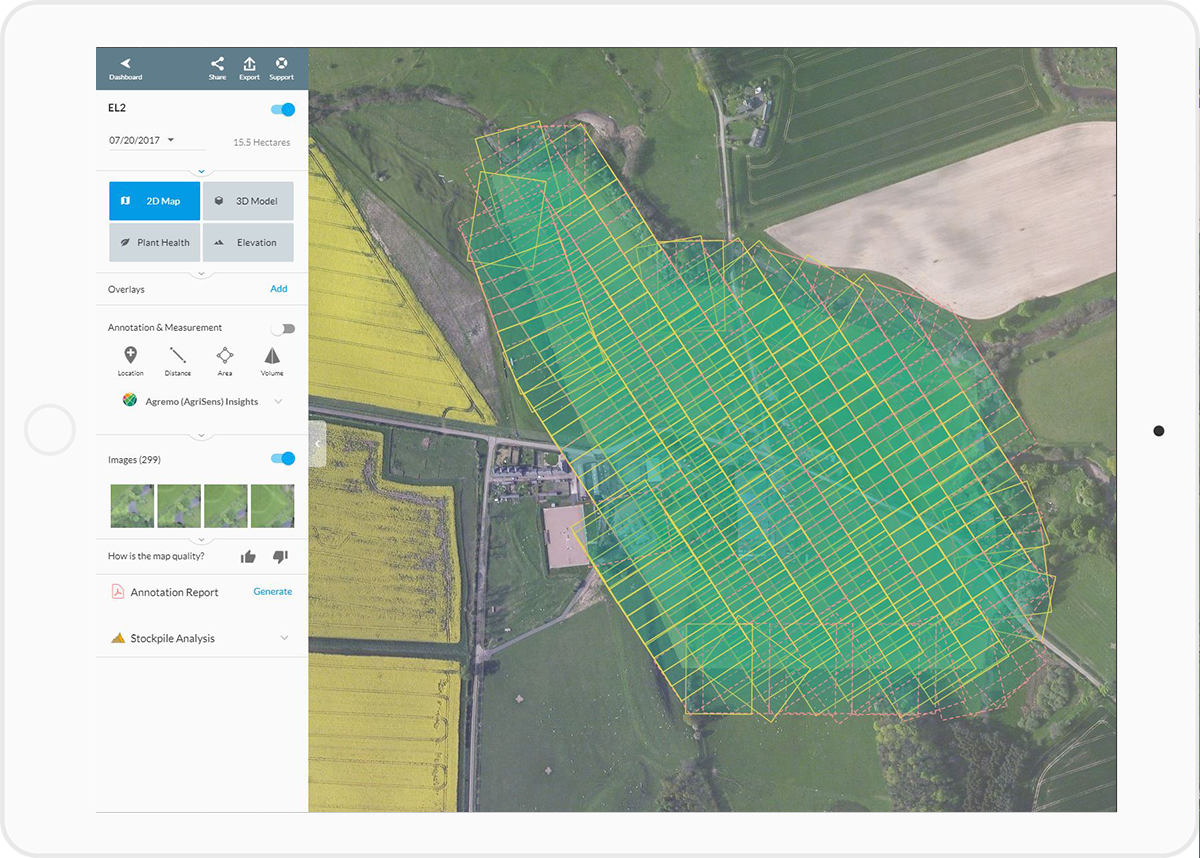Click the Agremo app logo icon
This screenshot has height=858, width=1200.
click(129, 401)
